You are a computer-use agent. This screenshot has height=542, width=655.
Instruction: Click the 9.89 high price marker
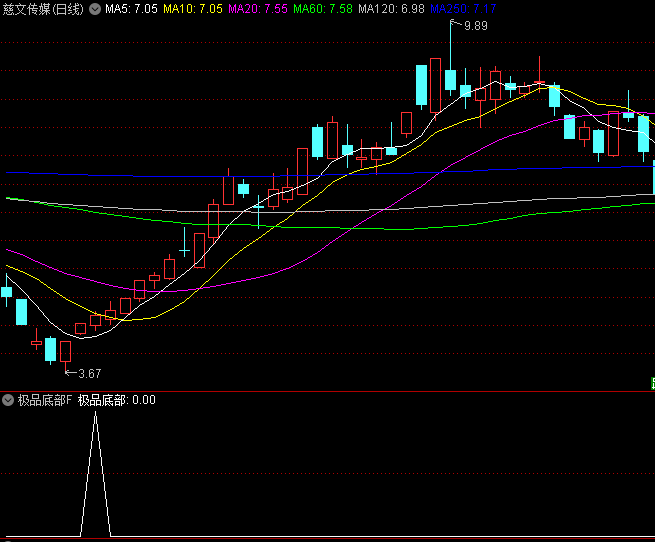pyautogui.click(x=475, y=26)
